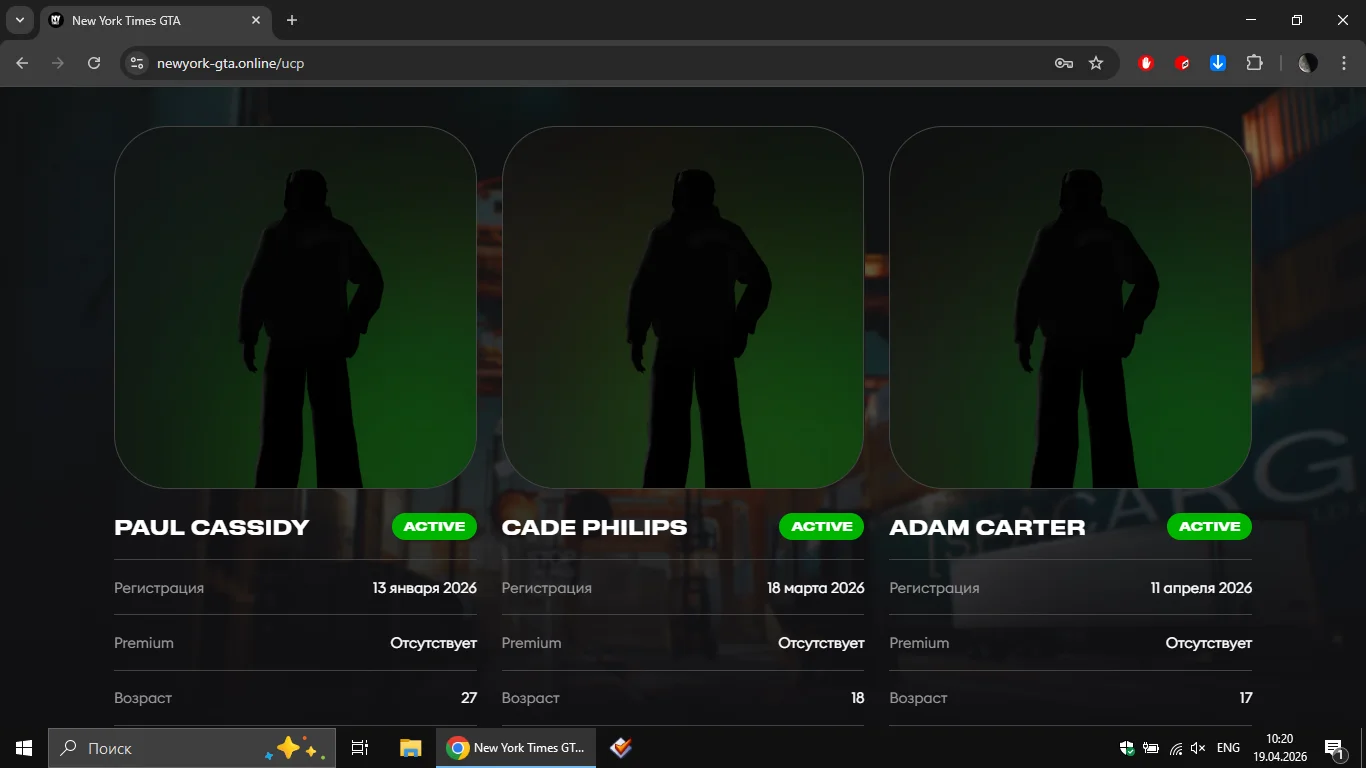Bookmark this page with the star icon

(x=1096, y=63)
